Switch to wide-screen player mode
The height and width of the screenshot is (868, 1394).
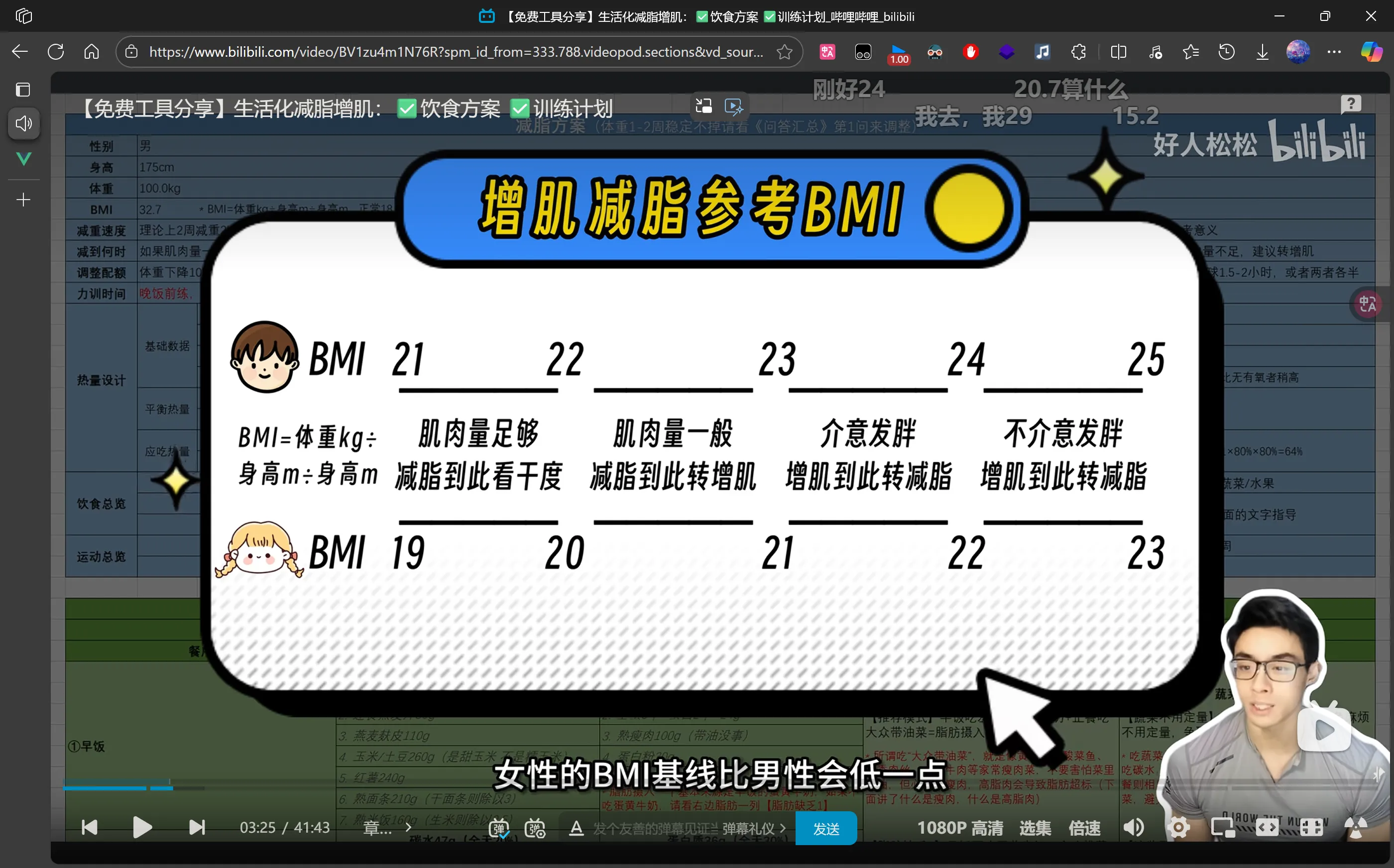pos(1267,828)
